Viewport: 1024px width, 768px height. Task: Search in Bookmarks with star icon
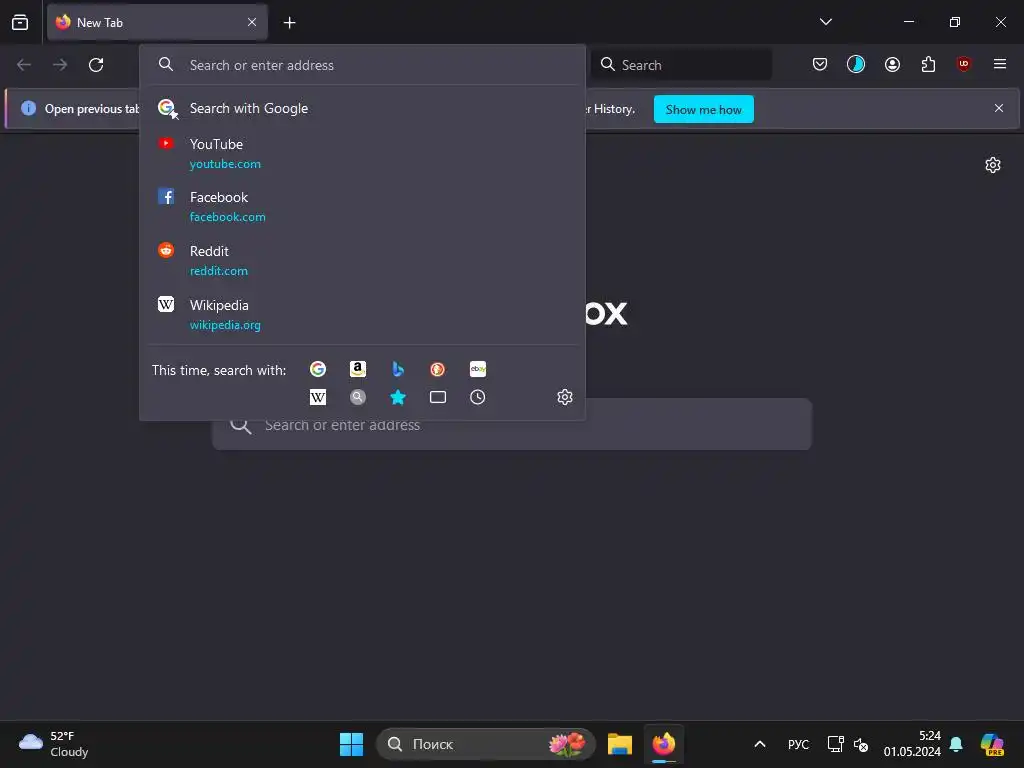pos(398,397)
